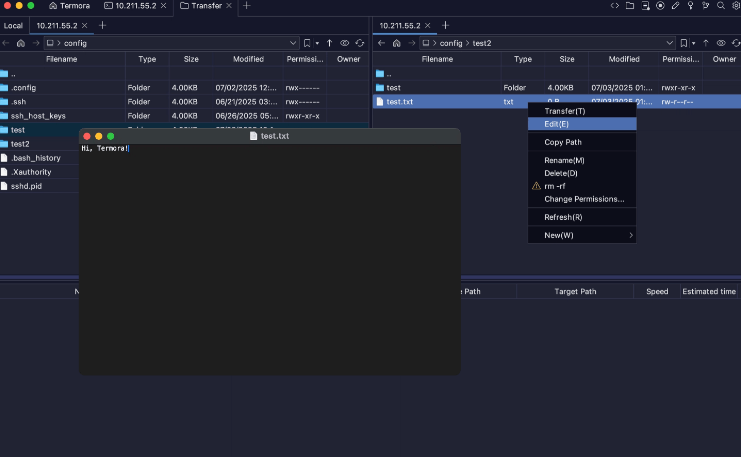Screen dimensions: 741x457
Task: Open bookmark list arrow in left pane
Action: 317,43
